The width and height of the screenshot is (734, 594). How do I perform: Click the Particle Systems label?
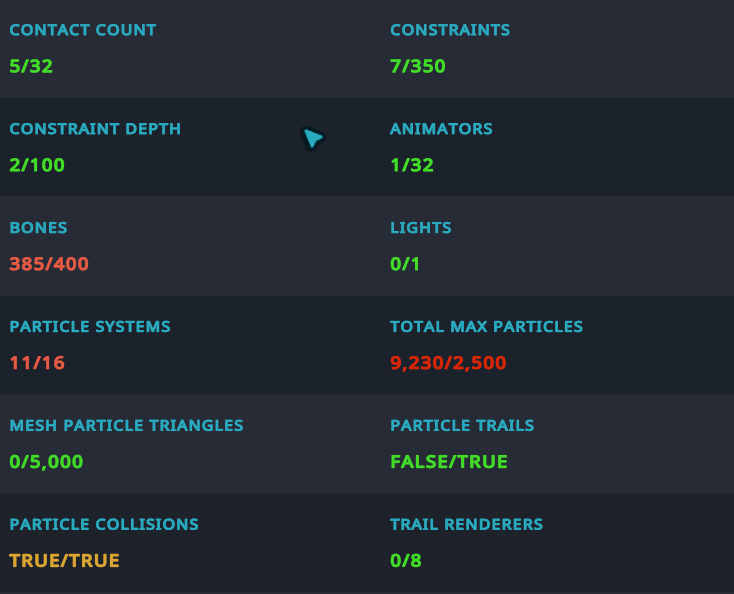coord(90,327)
